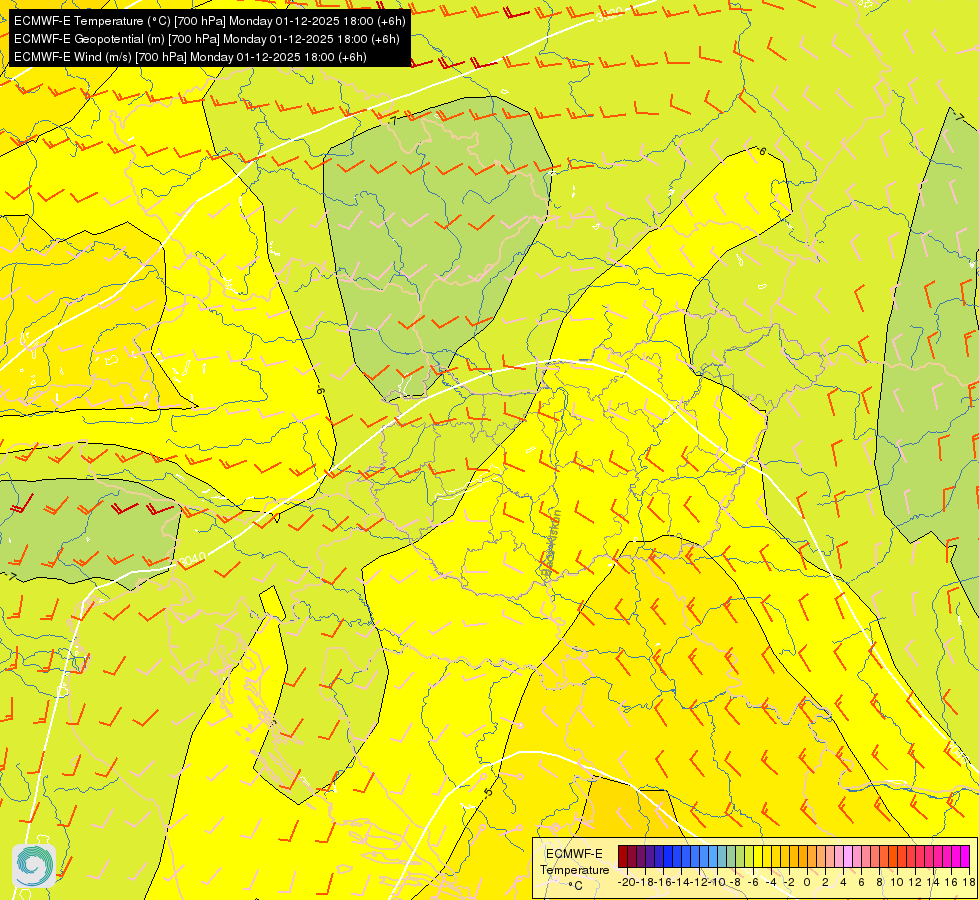The height and width of the screenshot is (900, 979).
Task: Click the -20 legend tick label
Action: coord(627,882)
